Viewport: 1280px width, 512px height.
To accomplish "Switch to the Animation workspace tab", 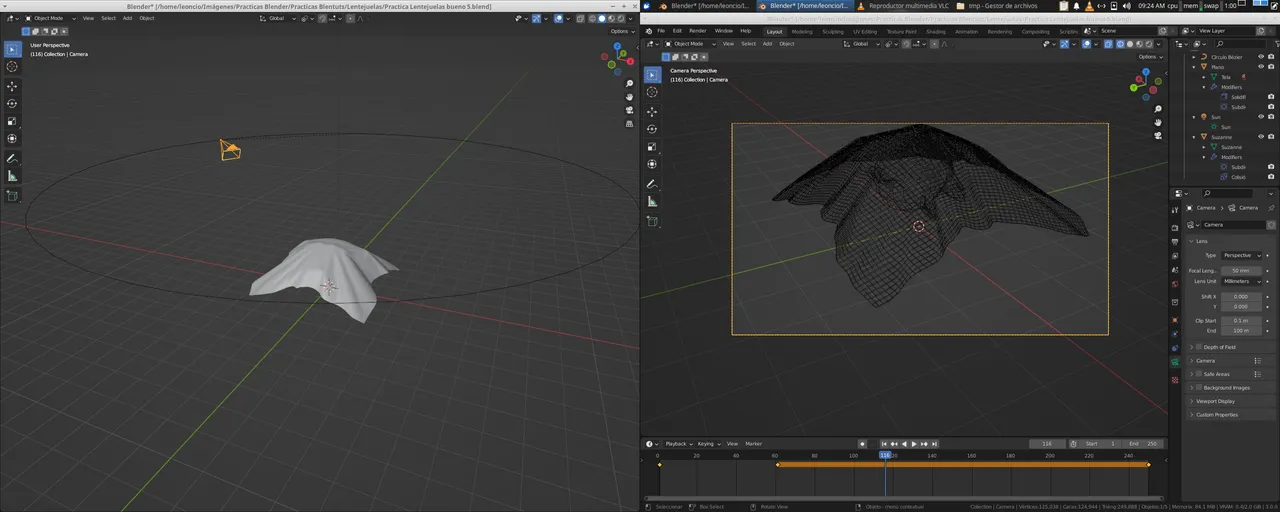I will click(x=967, y=31).
